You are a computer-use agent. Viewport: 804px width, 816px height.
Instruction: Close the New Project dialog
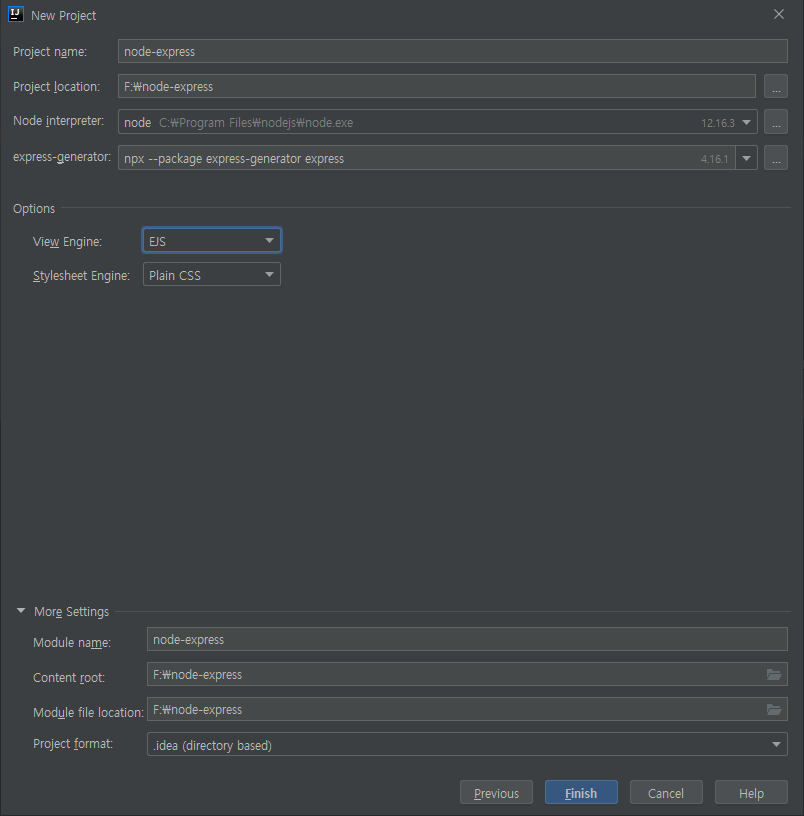(779, 15)
